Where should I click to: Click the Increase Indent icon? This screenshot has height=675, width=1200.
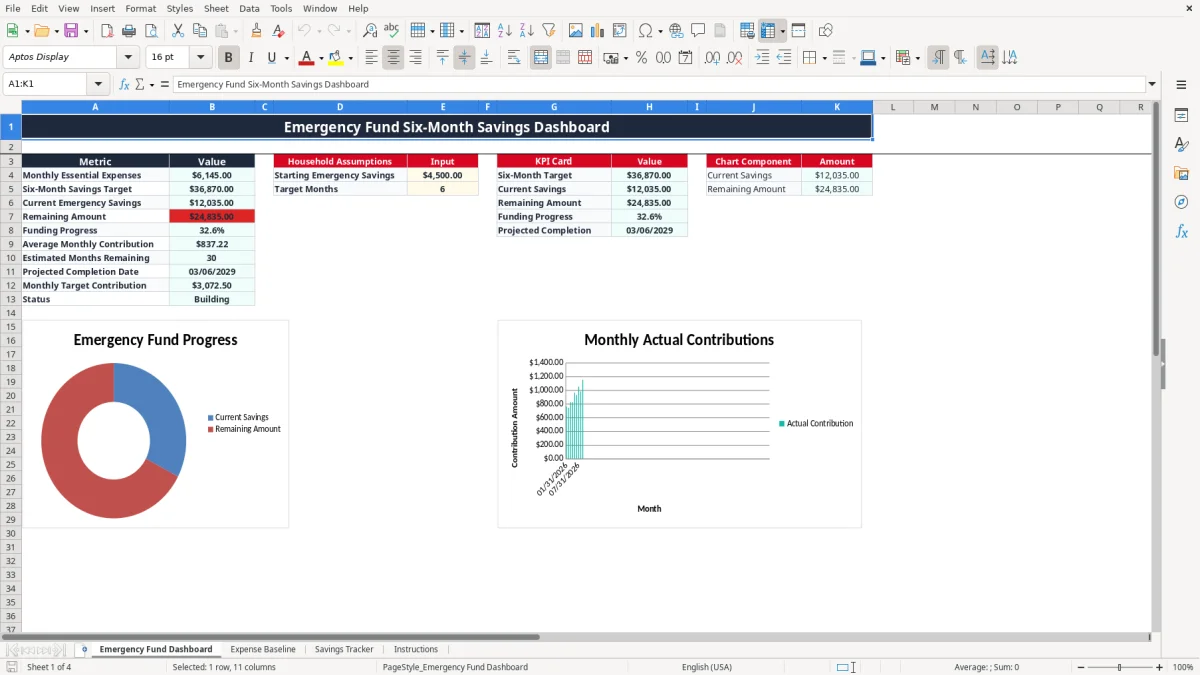point(762,58)
